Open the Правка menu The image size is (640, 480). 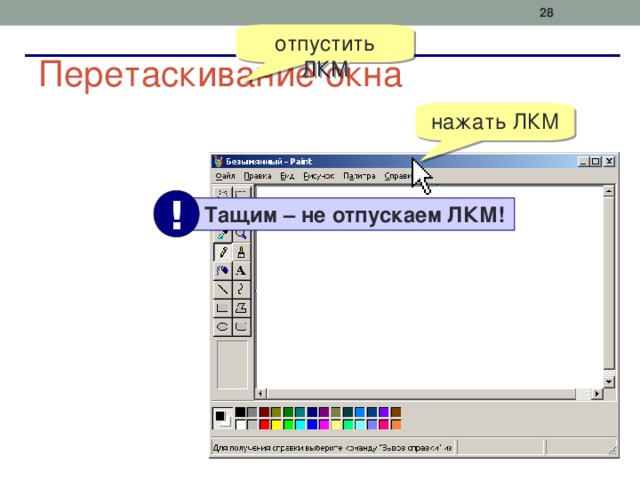click(258, 176)
